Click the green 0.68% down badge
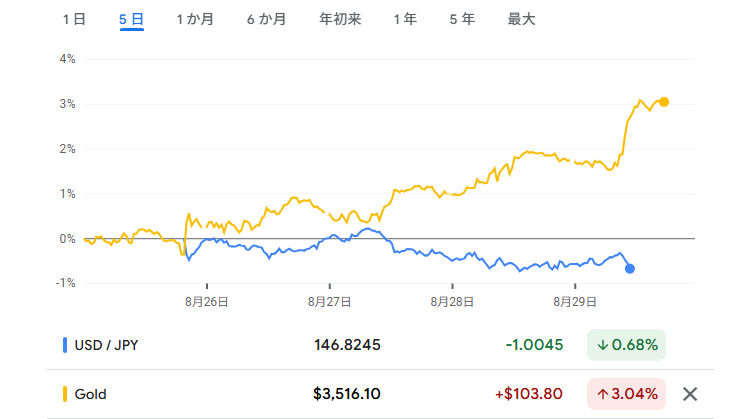 tap(626, 345)
